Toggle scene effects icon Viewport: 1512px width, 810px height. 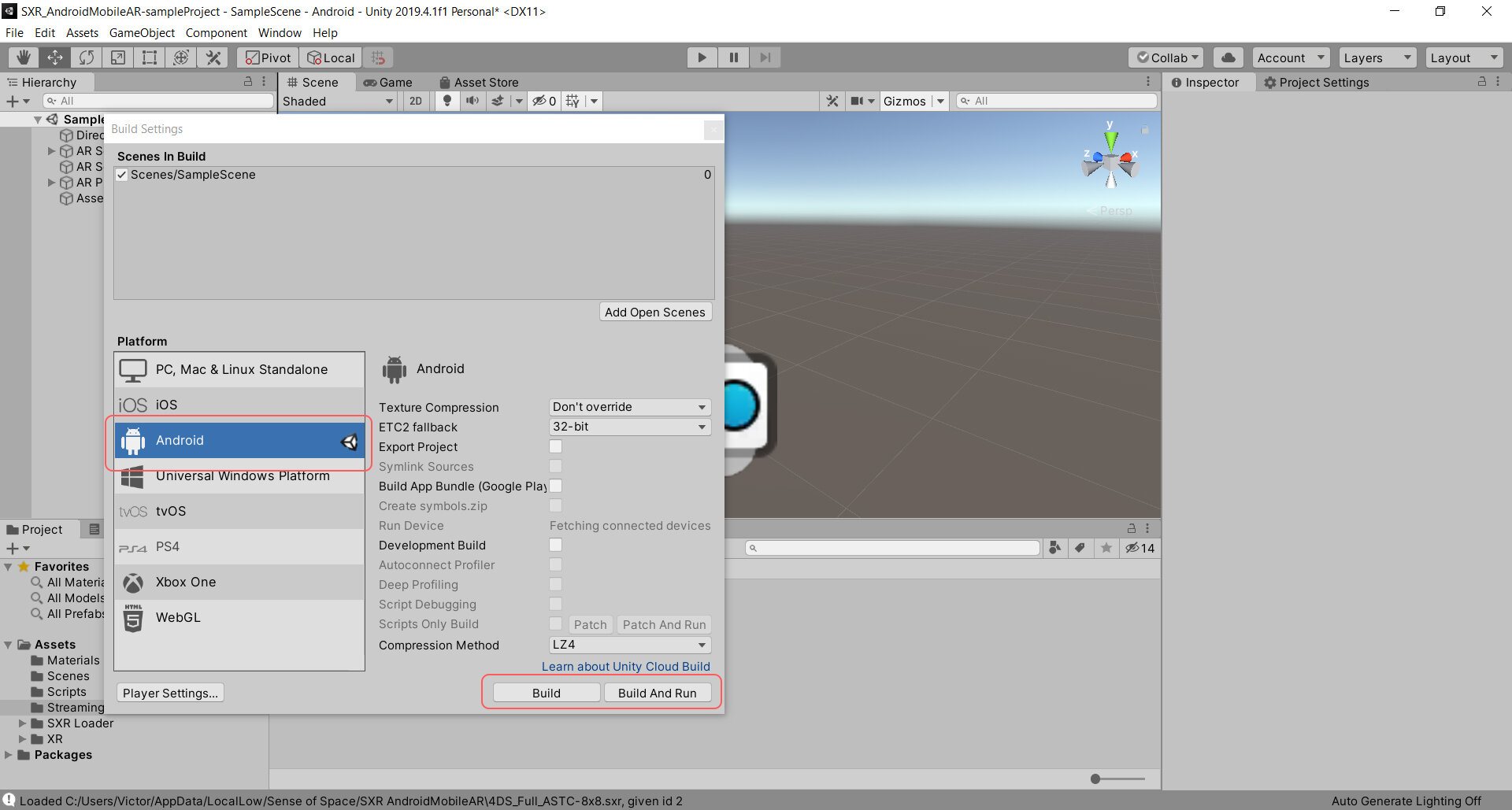click(x=498, y=101)
